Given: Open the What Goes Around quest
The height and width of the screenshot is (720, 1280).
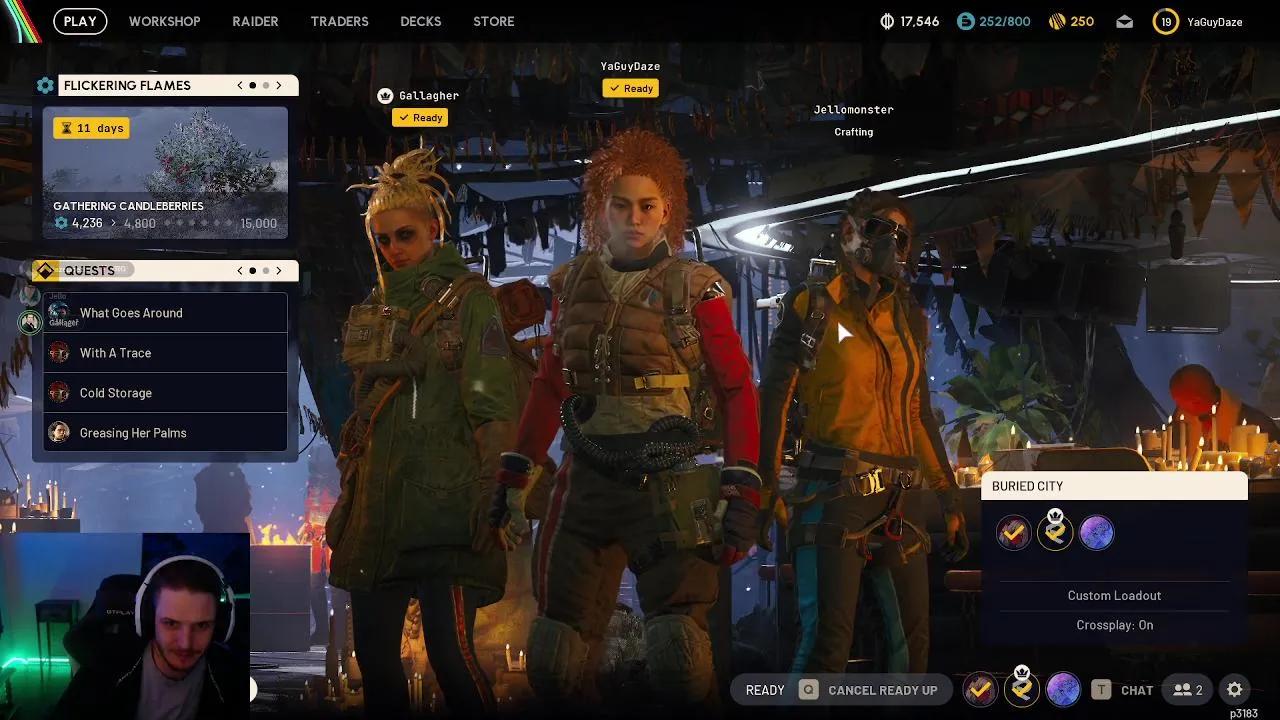Looking at the screenshot, I should [x=165, y=313].
